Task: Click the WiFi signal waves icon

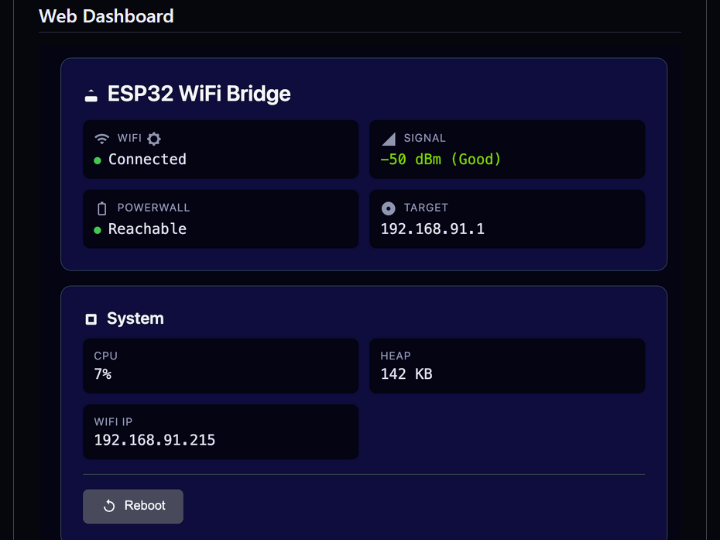Action: (x=101, y=139)
